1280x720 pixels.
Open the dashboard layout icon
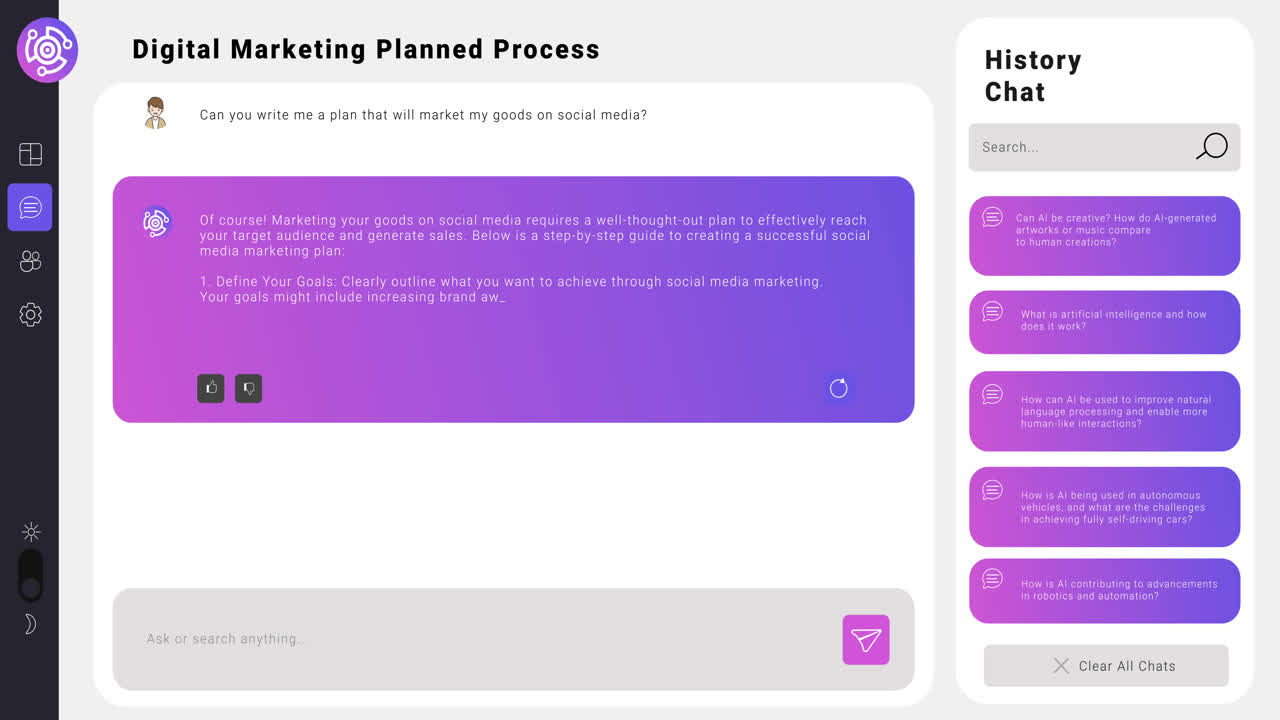pyautogui.click(x=30, y=154)
